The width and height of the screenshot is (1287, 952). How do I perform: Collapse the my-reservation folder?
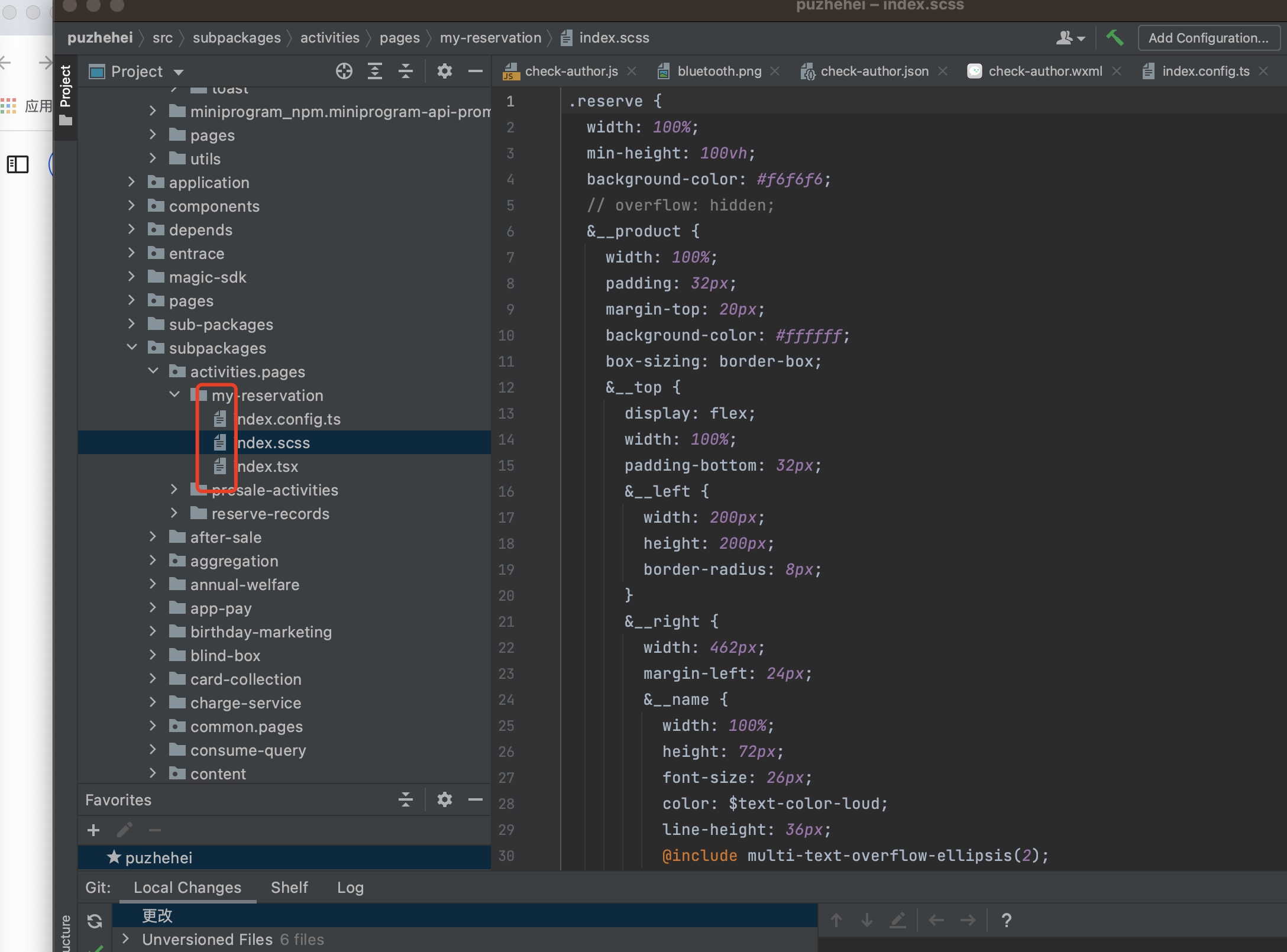coord(174,395)
